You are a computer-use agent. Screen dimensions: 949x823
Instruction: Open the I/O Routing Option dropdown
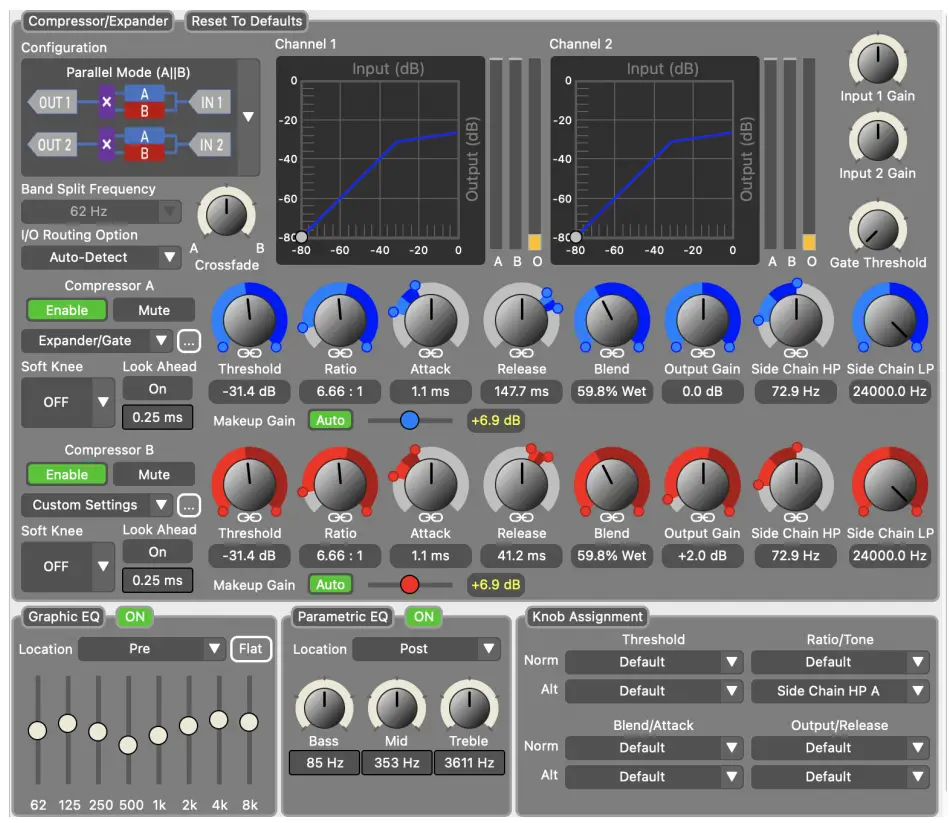pyautogui.click(x=100, y=257)
